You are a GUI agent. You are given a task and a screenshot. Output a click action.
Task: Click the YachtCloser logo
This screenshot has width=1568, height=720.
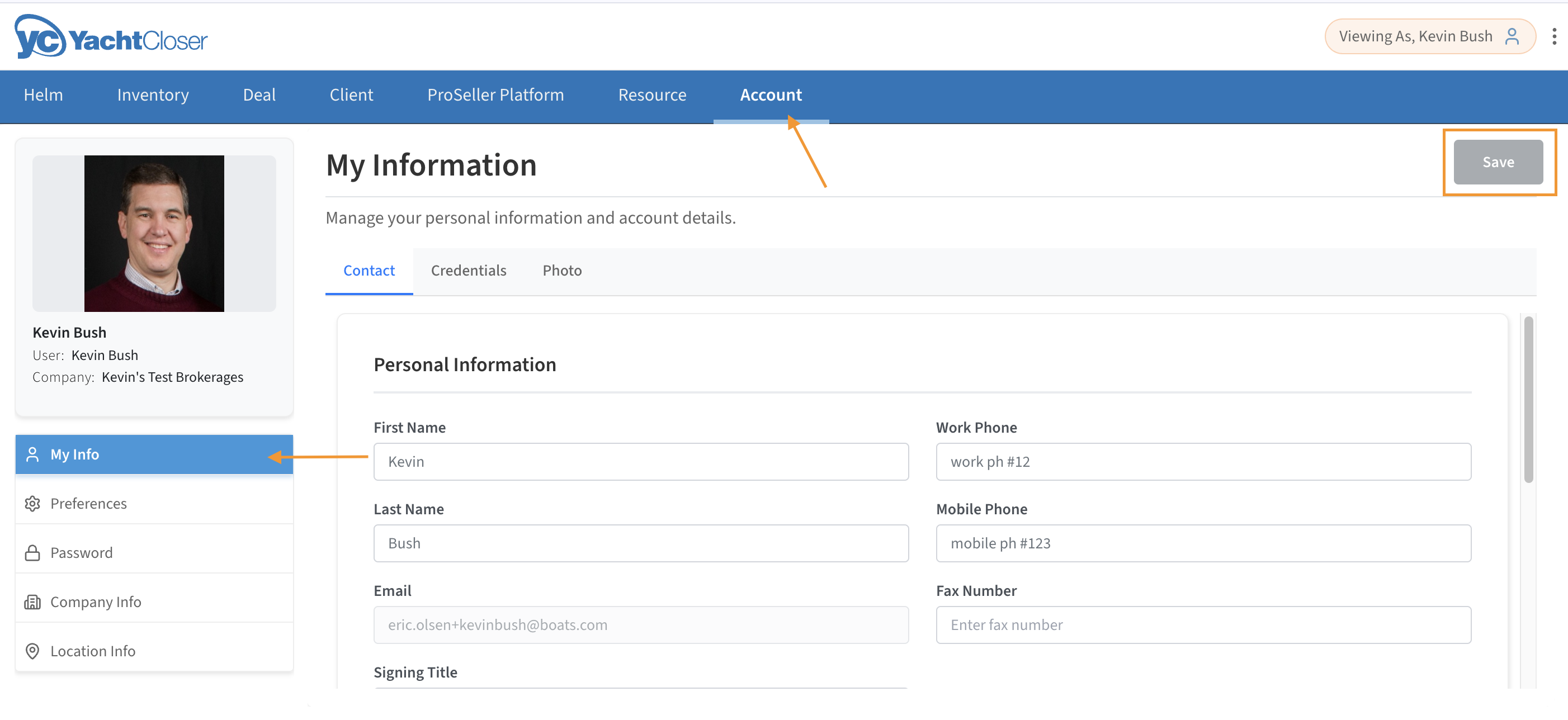[x=111, y=38]
